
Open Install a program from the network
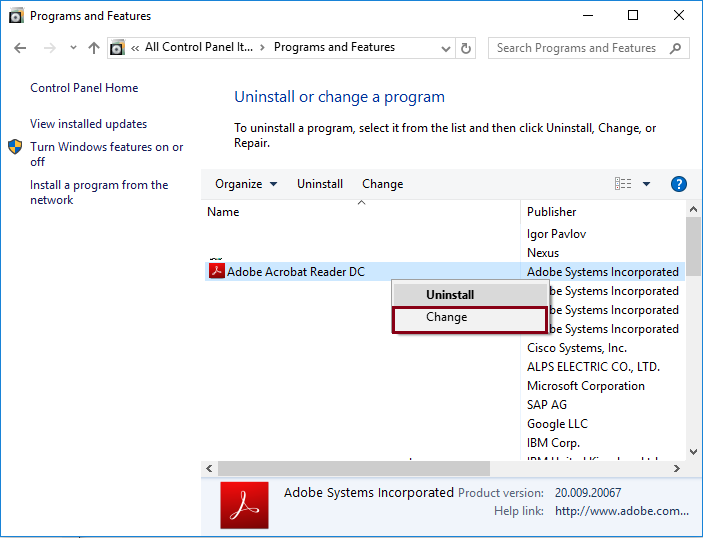click(99, 192)
